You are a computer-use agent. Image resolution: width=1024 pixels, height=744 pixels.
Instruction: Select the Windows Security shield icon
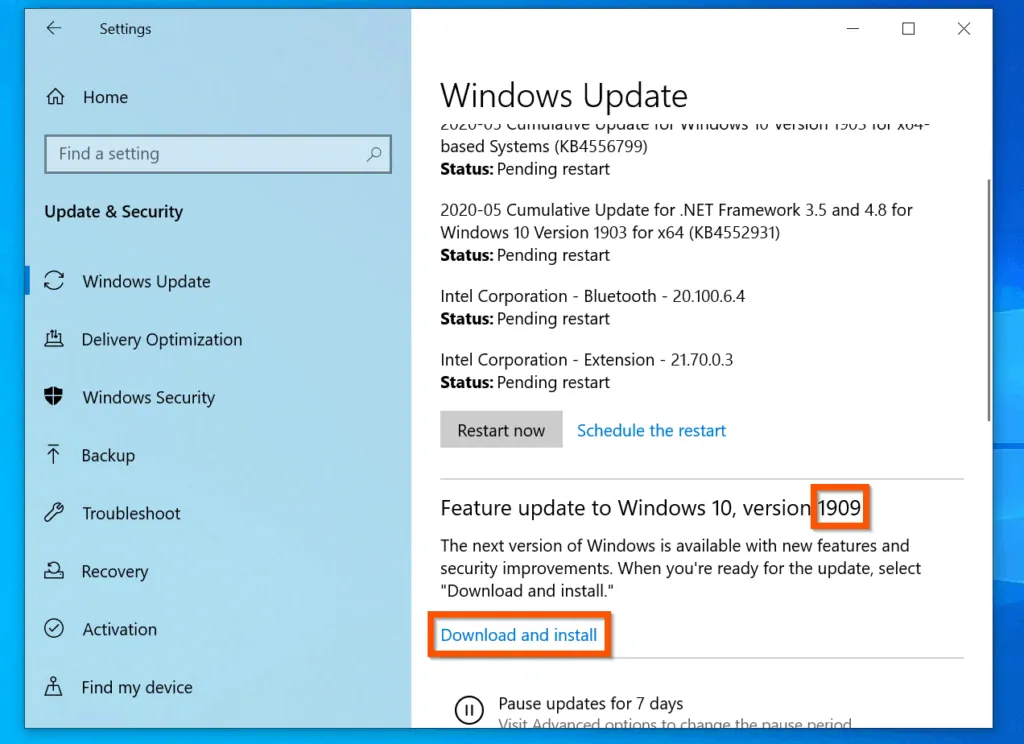click(54, 397)
